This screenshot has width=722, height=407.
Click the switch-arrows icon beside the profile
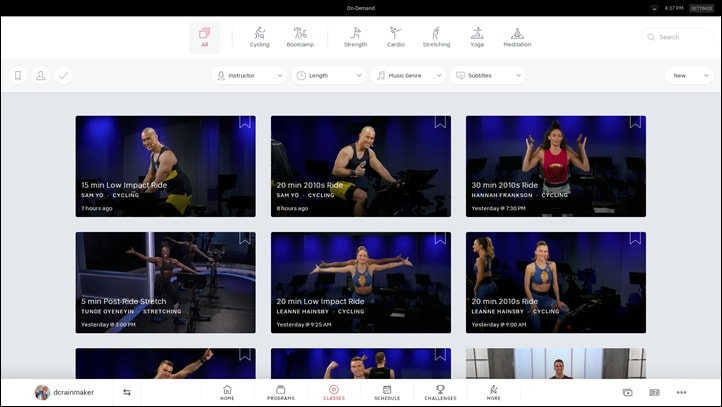(x=127, y=392)
